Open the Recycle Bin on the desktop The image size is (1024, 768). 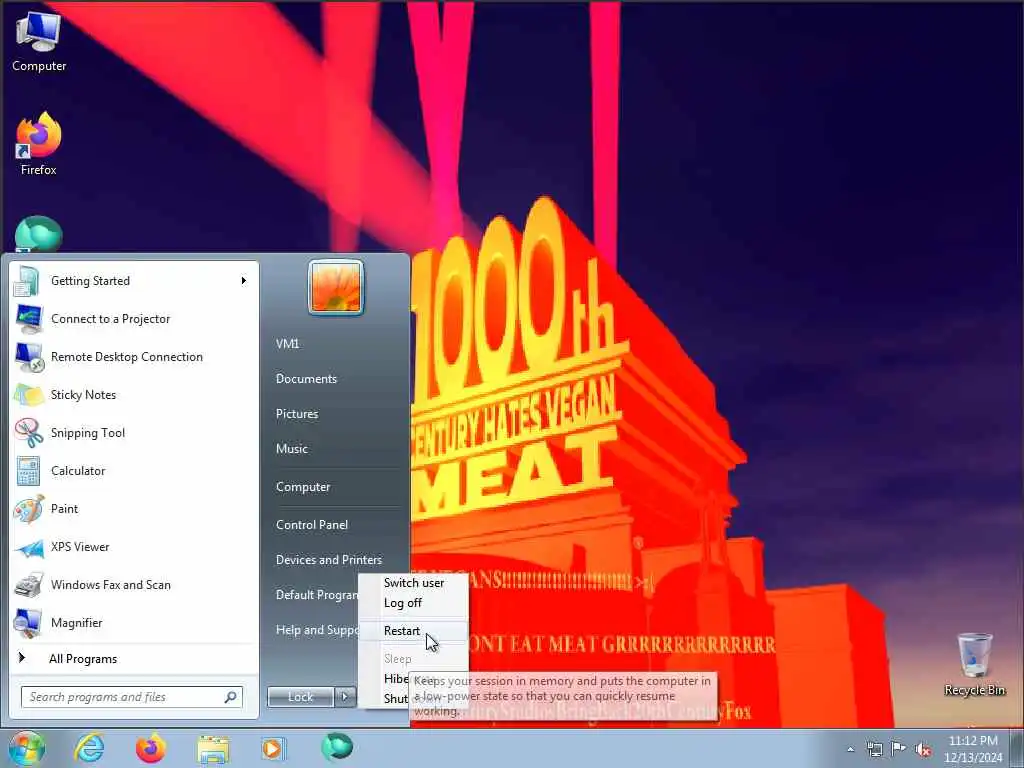974,664
